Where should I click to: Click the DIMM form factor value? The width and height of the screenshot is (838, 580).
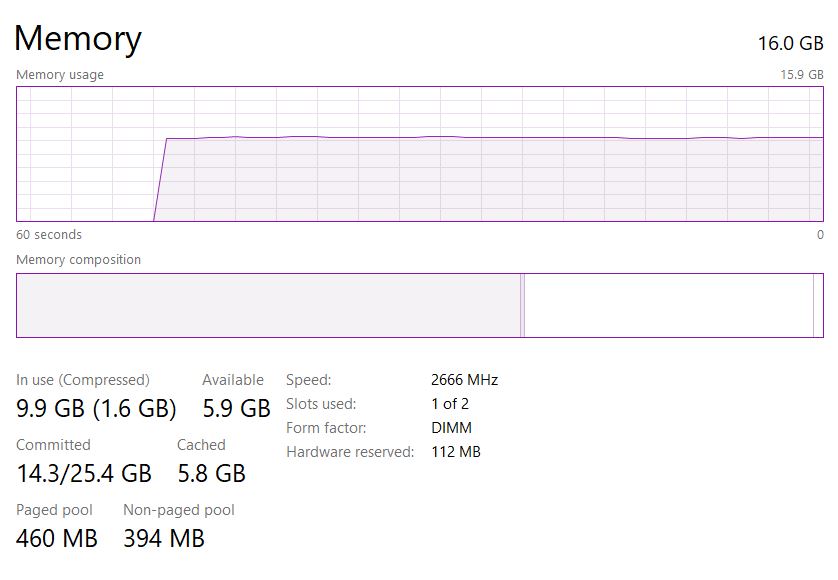451,428
